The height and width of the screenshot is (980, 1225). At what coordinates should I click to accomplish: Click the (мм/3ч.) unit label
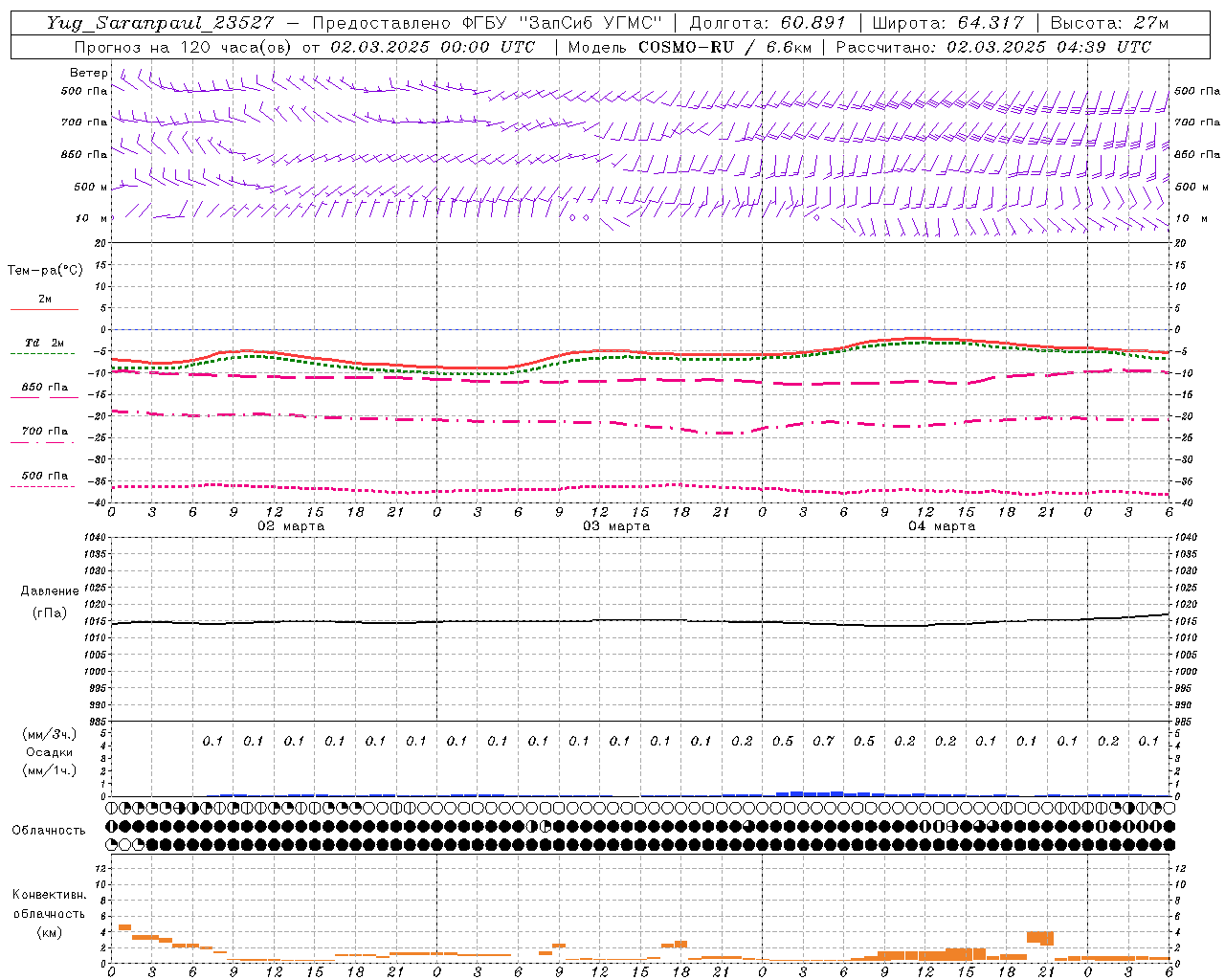(x=50, y=734)
